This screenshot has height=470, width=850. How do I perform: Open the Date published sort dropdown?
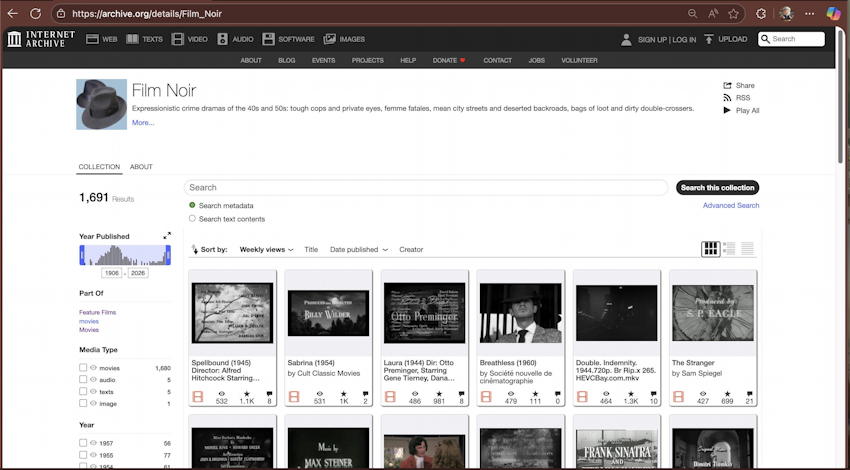click(x=359, y=249)
